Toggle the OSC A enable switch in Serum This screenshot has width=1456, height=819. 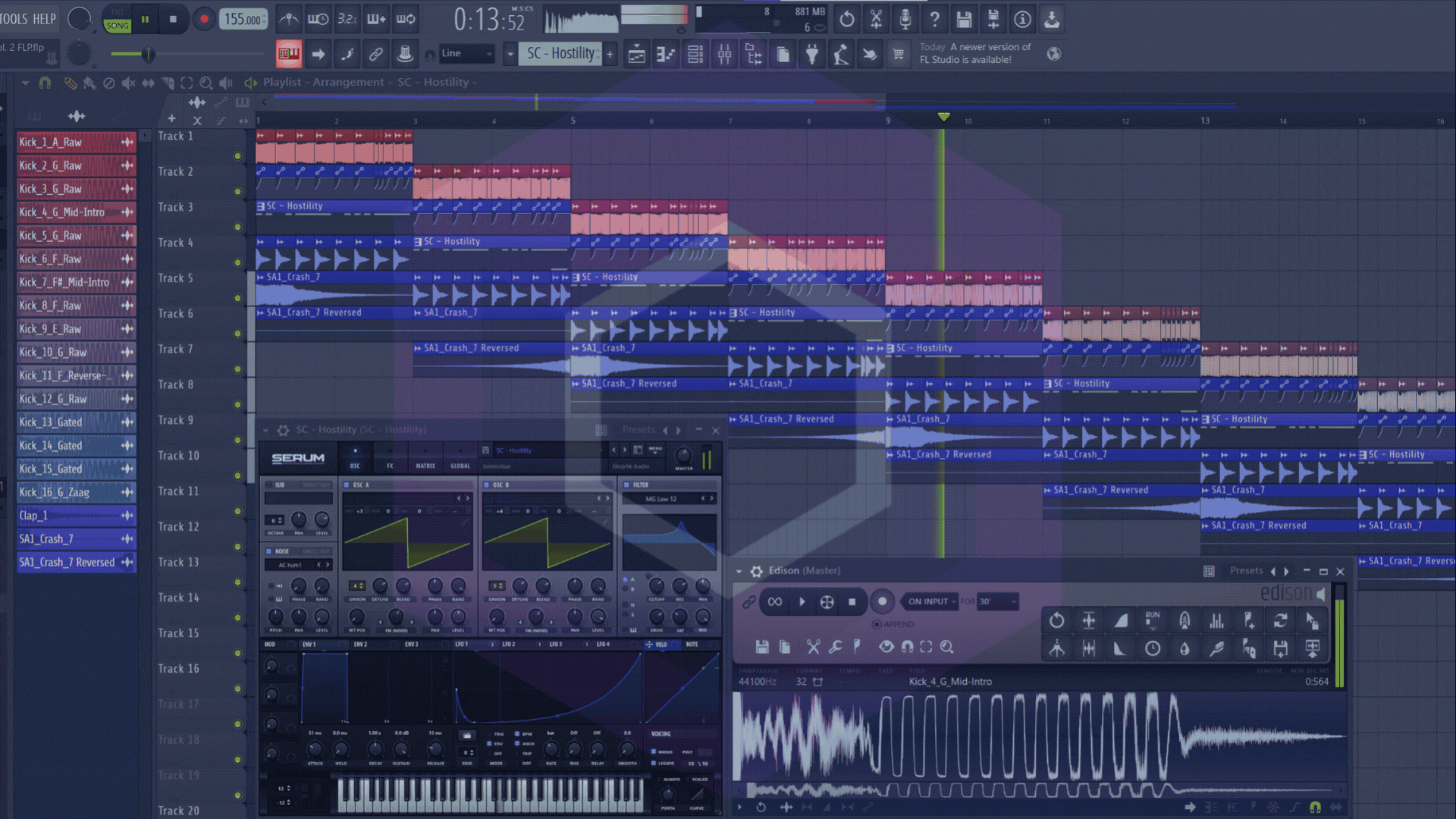pyautogui.click(x=347, y=485)
